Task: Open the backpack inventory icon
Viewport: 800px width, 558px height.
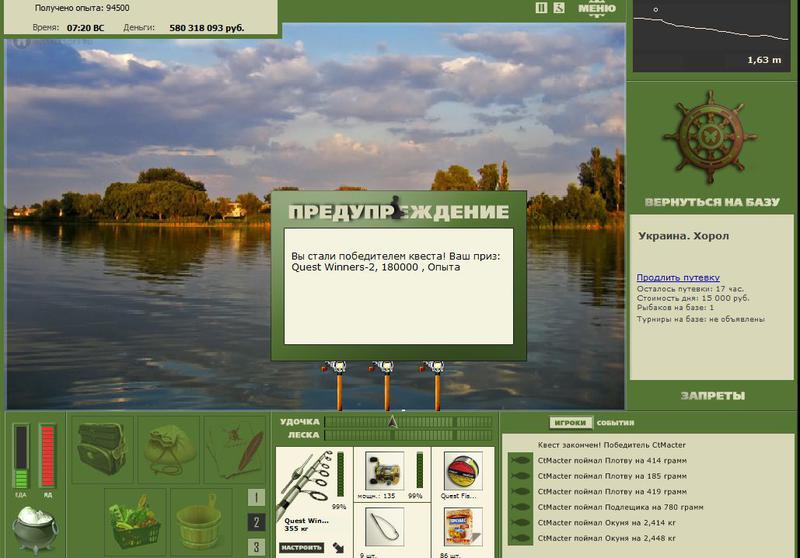Action: [103, 449]
